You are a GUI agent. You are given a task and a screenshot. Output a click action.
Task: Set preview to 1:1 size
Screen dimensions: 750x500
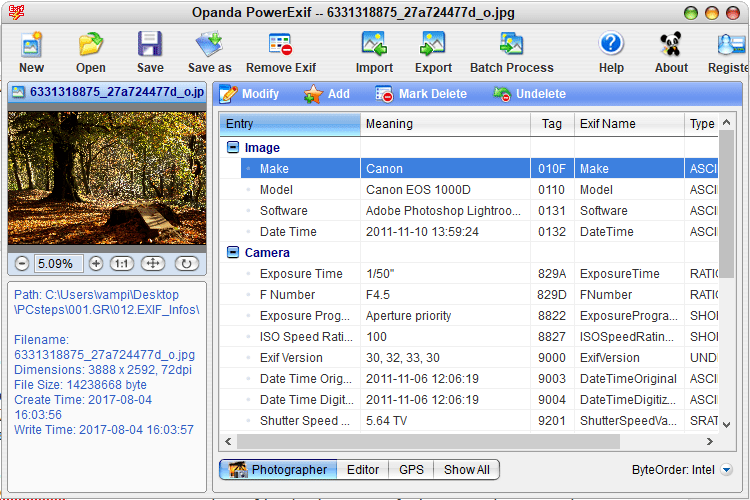(122, 264)
